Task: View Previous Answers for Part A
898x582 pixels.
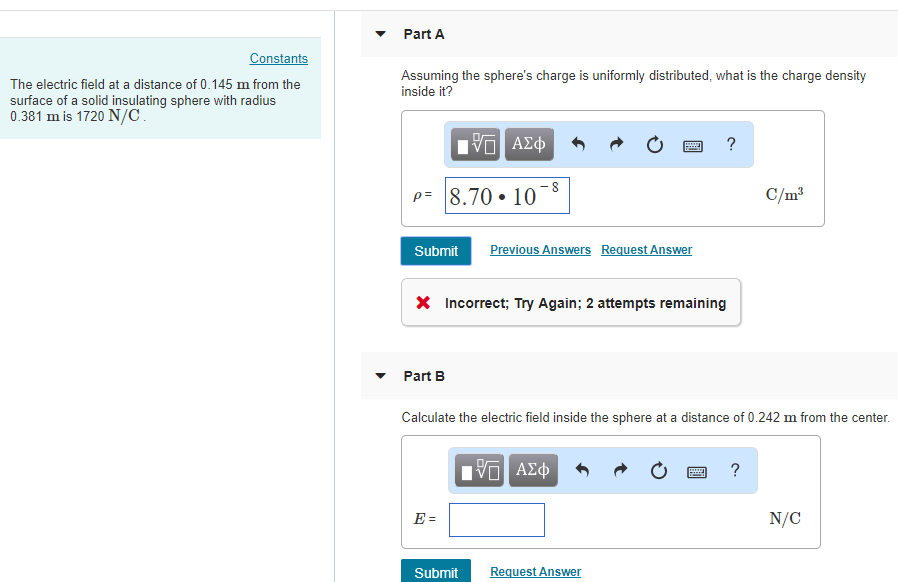Action: tap(540, 249)
